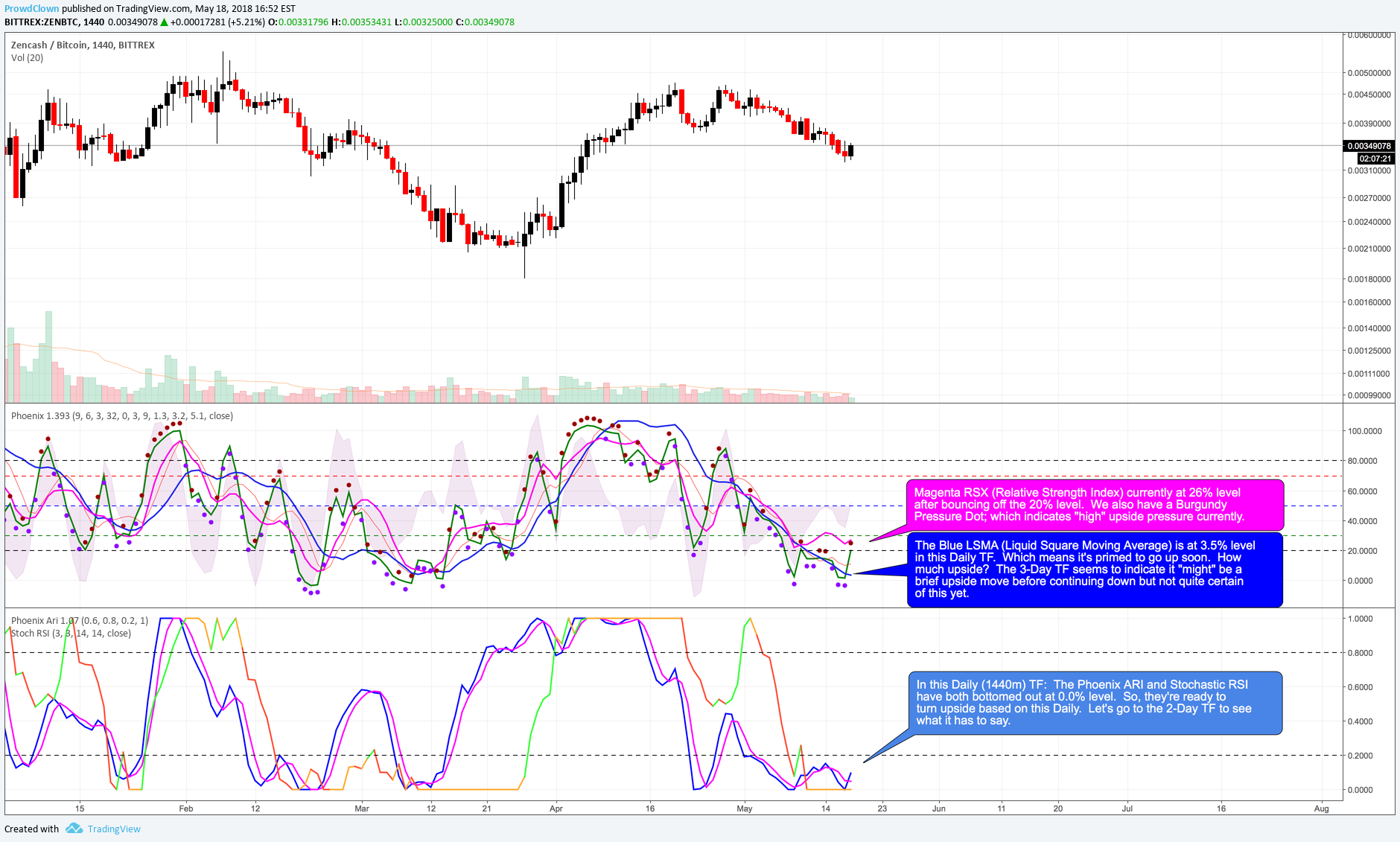Click the 02:07:21 bar countdown label
1400x842 pixels.
coord(1375,159)
